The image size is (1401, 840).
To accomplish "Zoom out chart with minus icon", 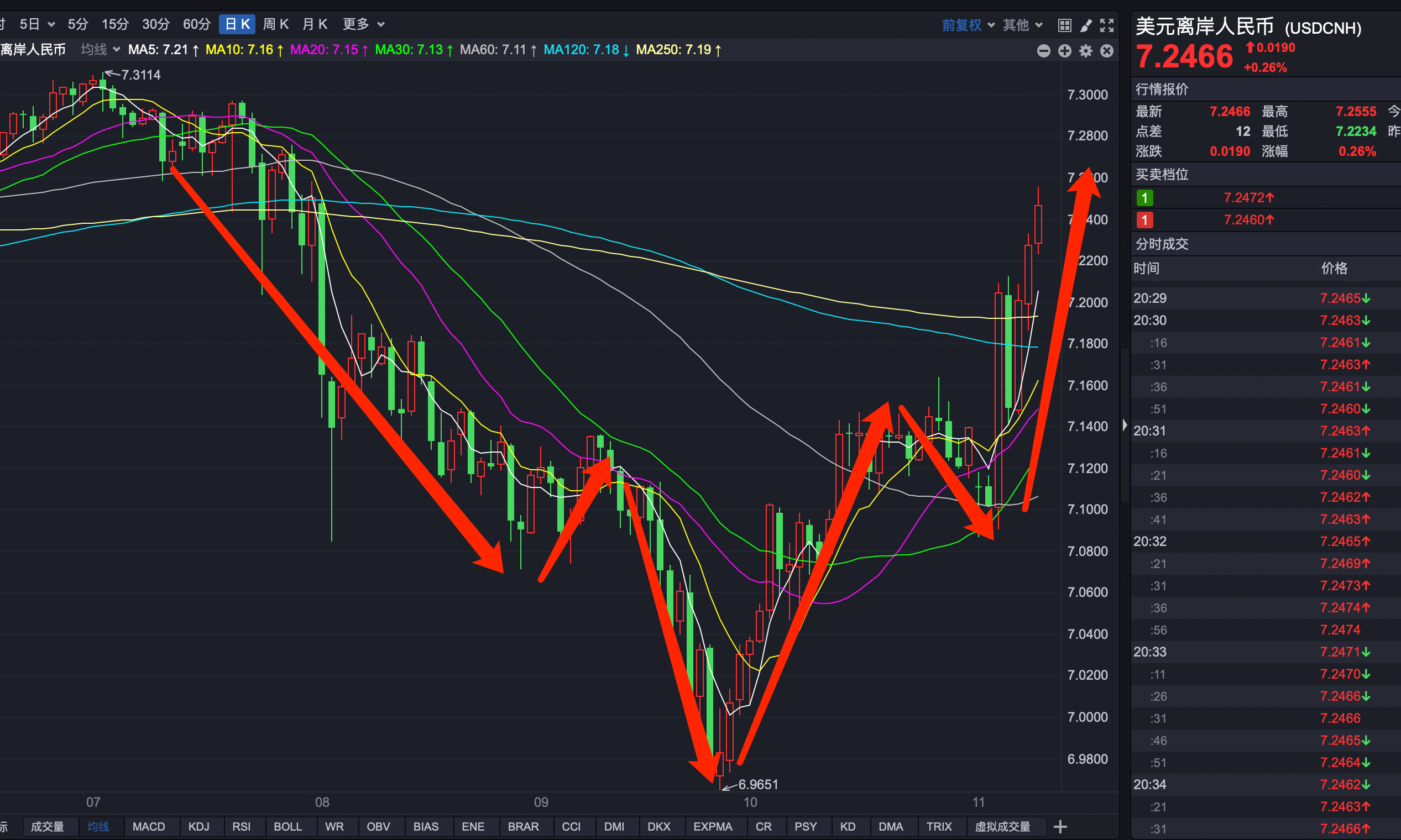I will [1043, 51].
